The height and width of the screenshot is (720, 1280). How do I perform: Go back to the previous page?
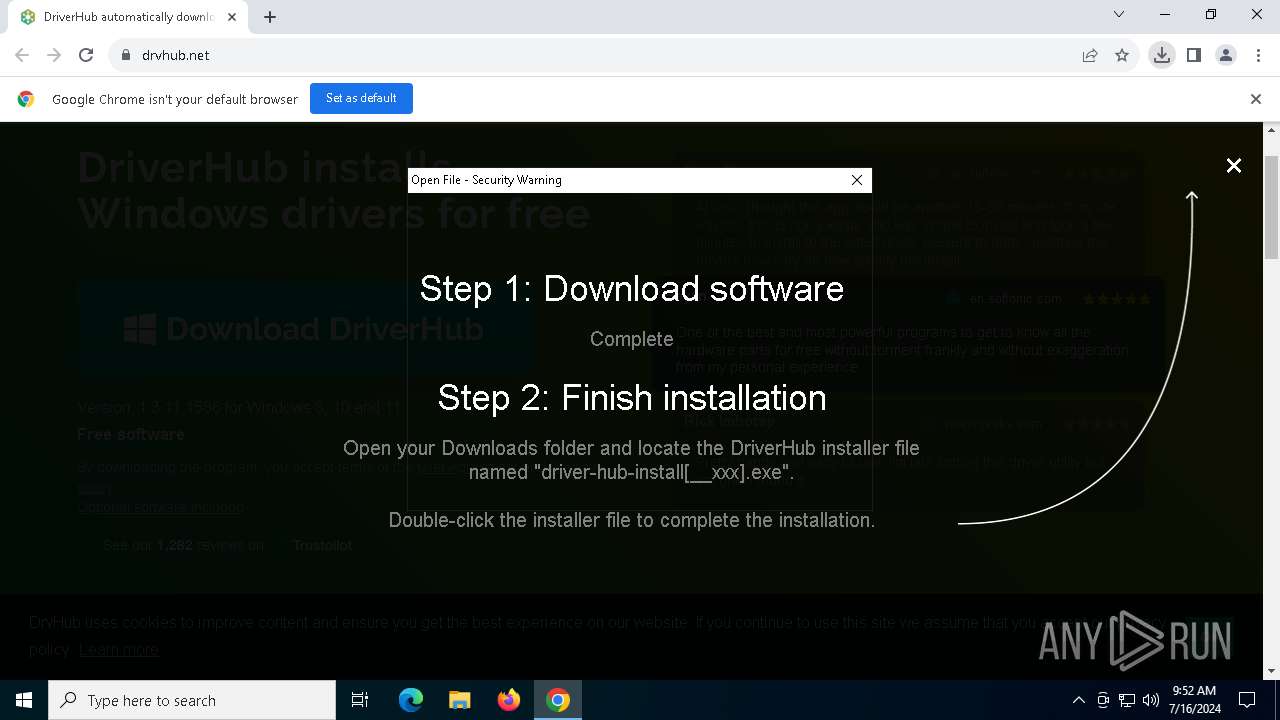[22, 55]
